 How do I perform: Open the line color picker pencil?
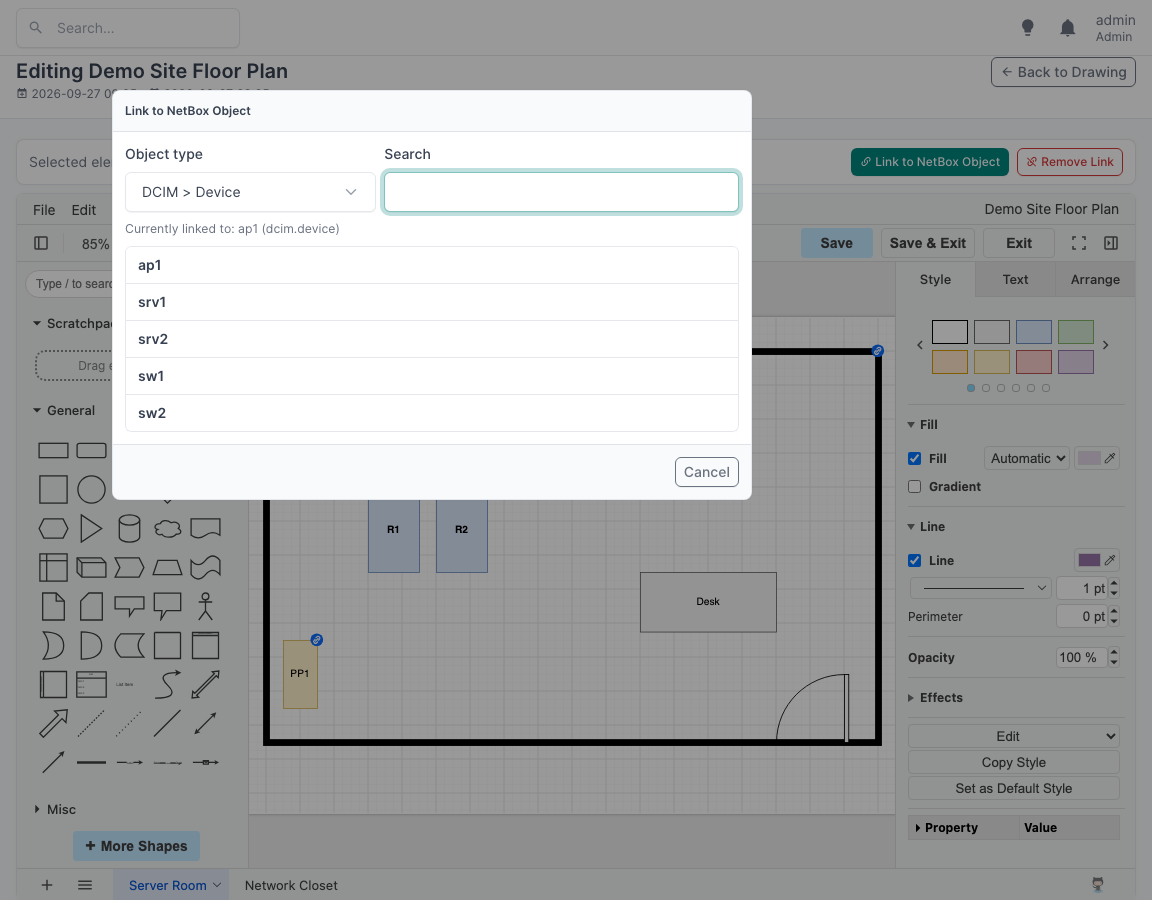click(x=1110, y=560)
